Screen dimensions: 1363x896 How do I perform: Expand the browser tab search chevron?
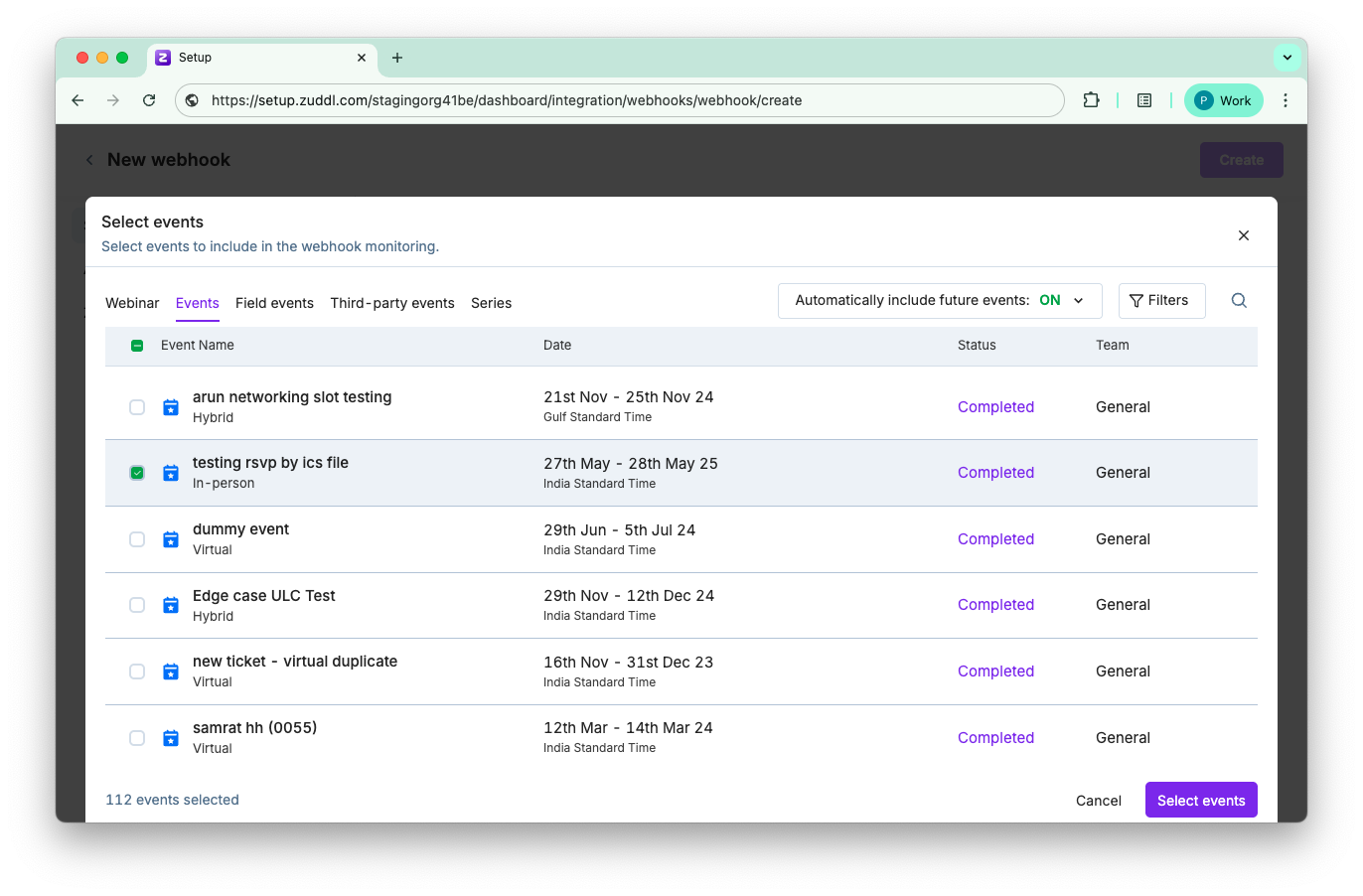tap(1287, 58)
